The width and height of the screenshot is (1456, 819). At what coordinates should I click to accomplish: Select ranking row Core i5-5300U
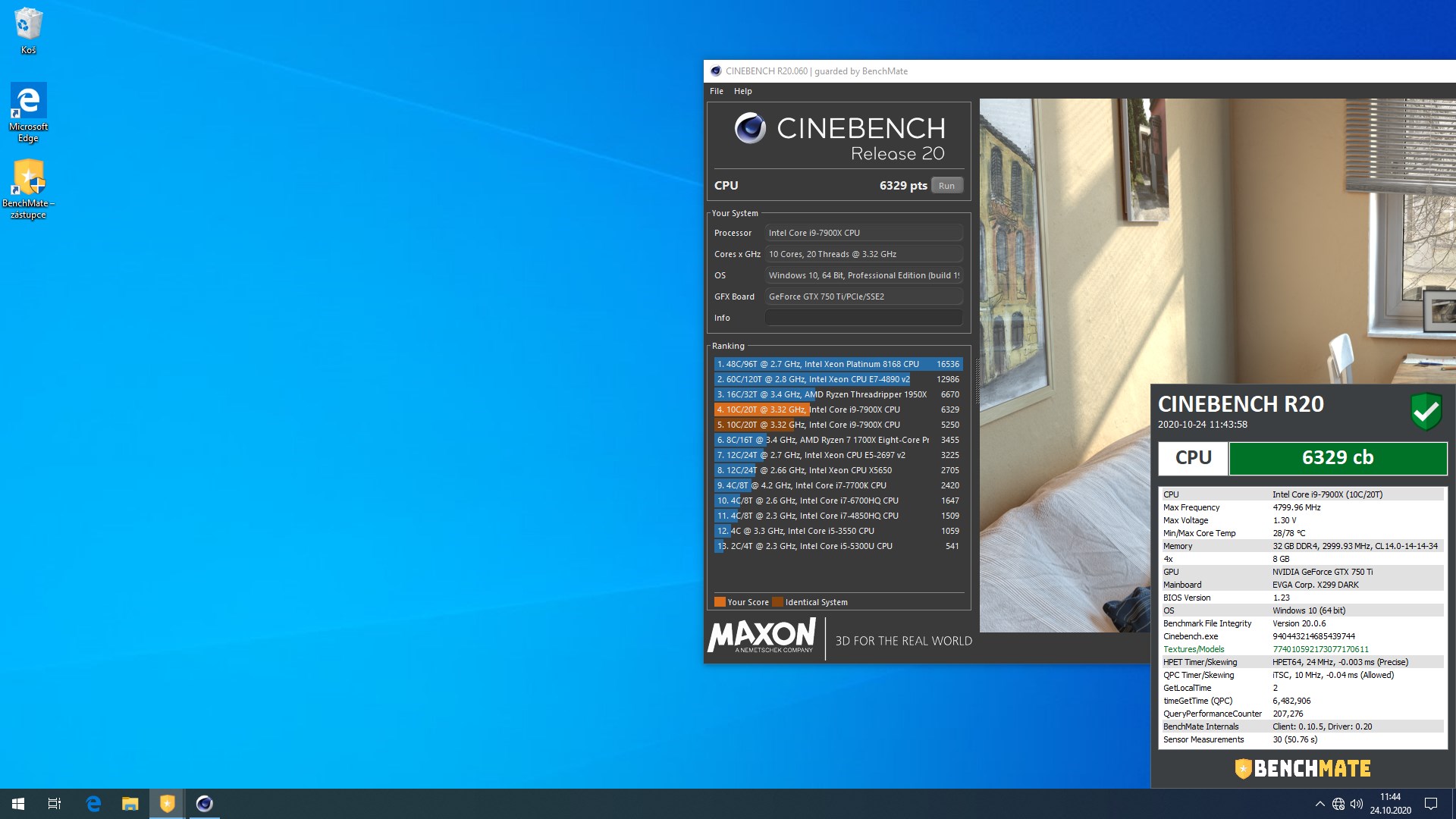(839, 546)
